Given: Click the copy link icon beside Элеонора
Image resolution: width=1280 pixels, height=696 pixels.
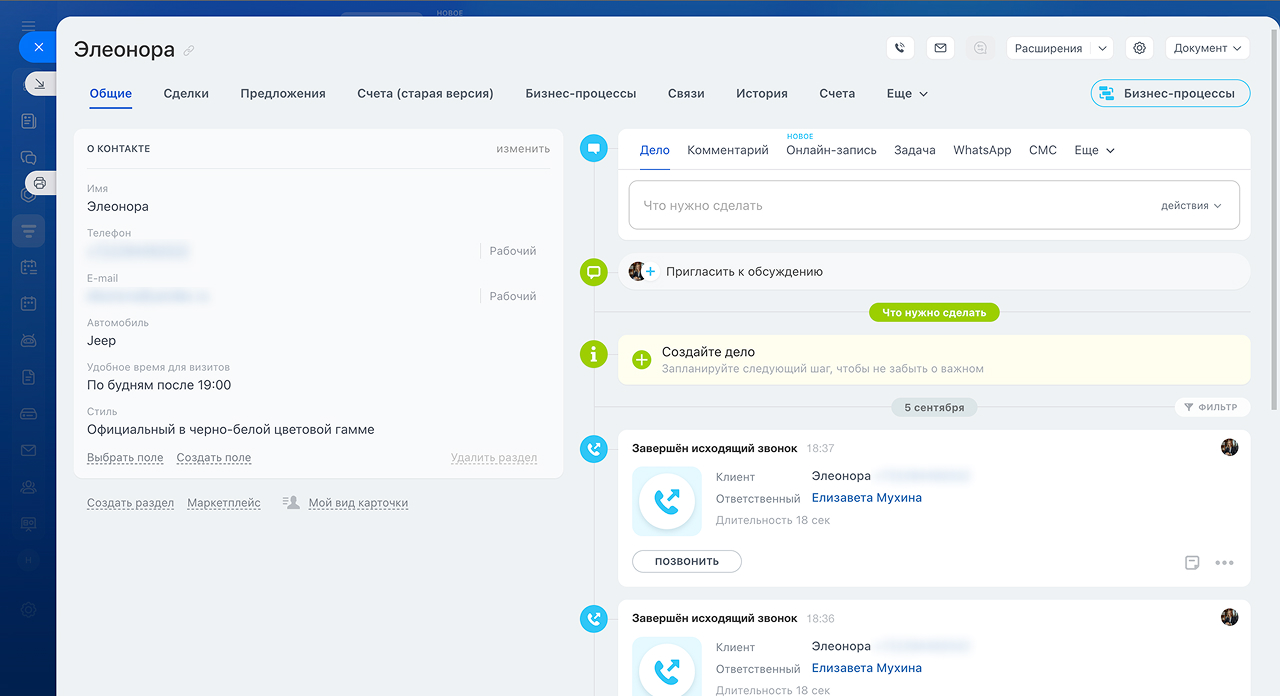Looking at the screenshot, I should coord(189,51).
